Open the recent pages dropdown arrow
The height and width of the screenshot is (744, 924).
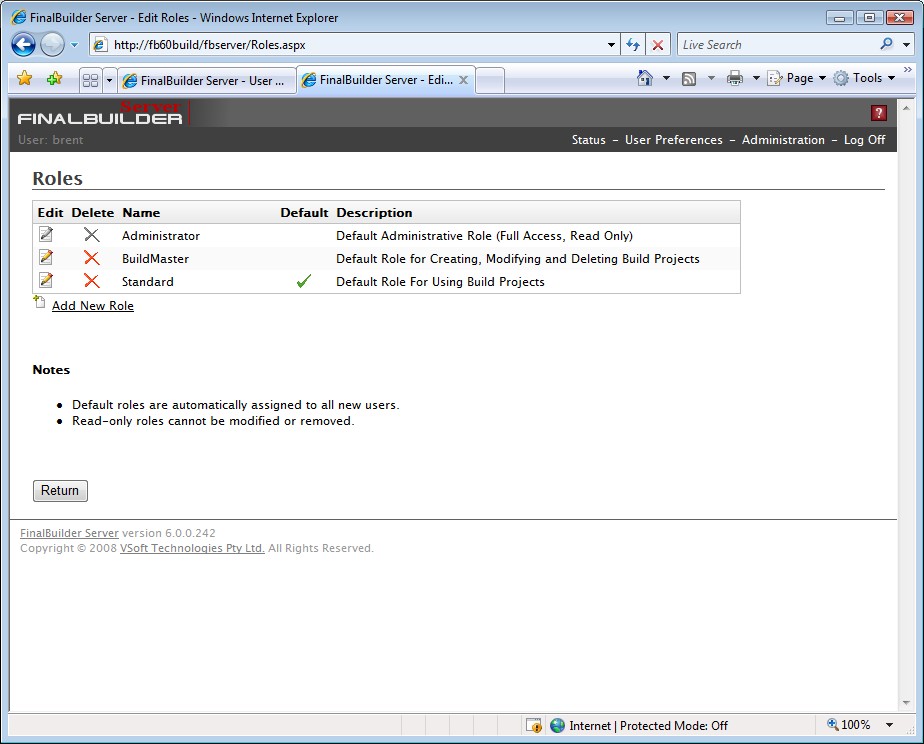pyautogui.click(x=74, y=45)
